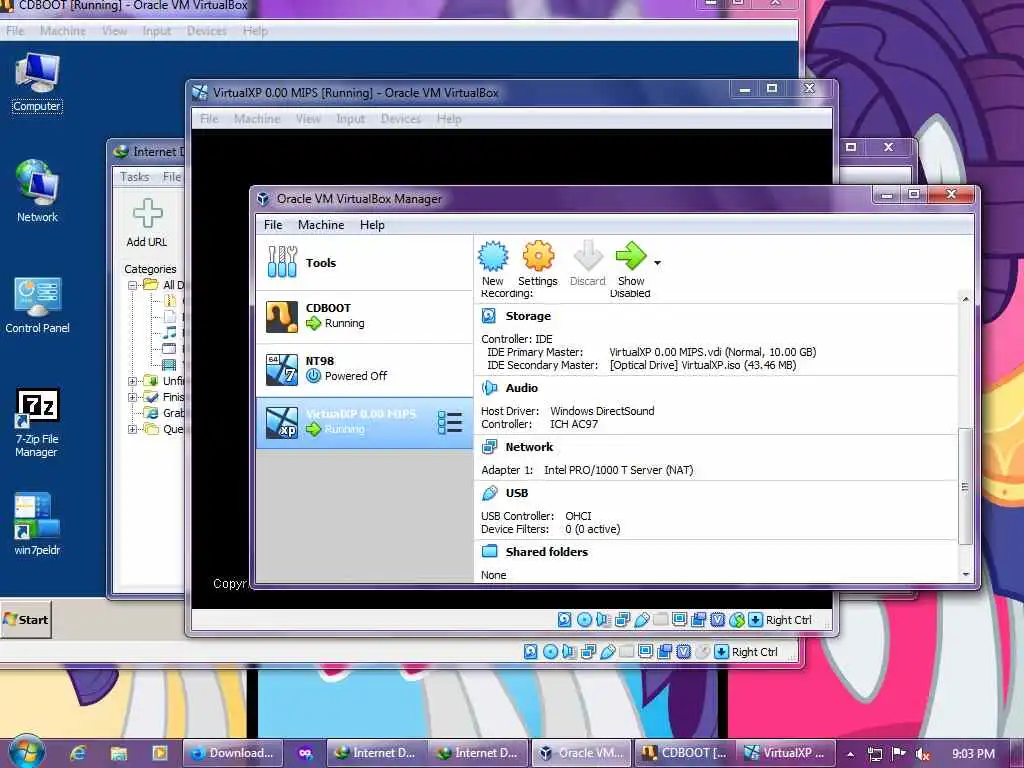1024x768 pixels.
Task: Show hidden system tray icons arrow
Action: (850, 754)
